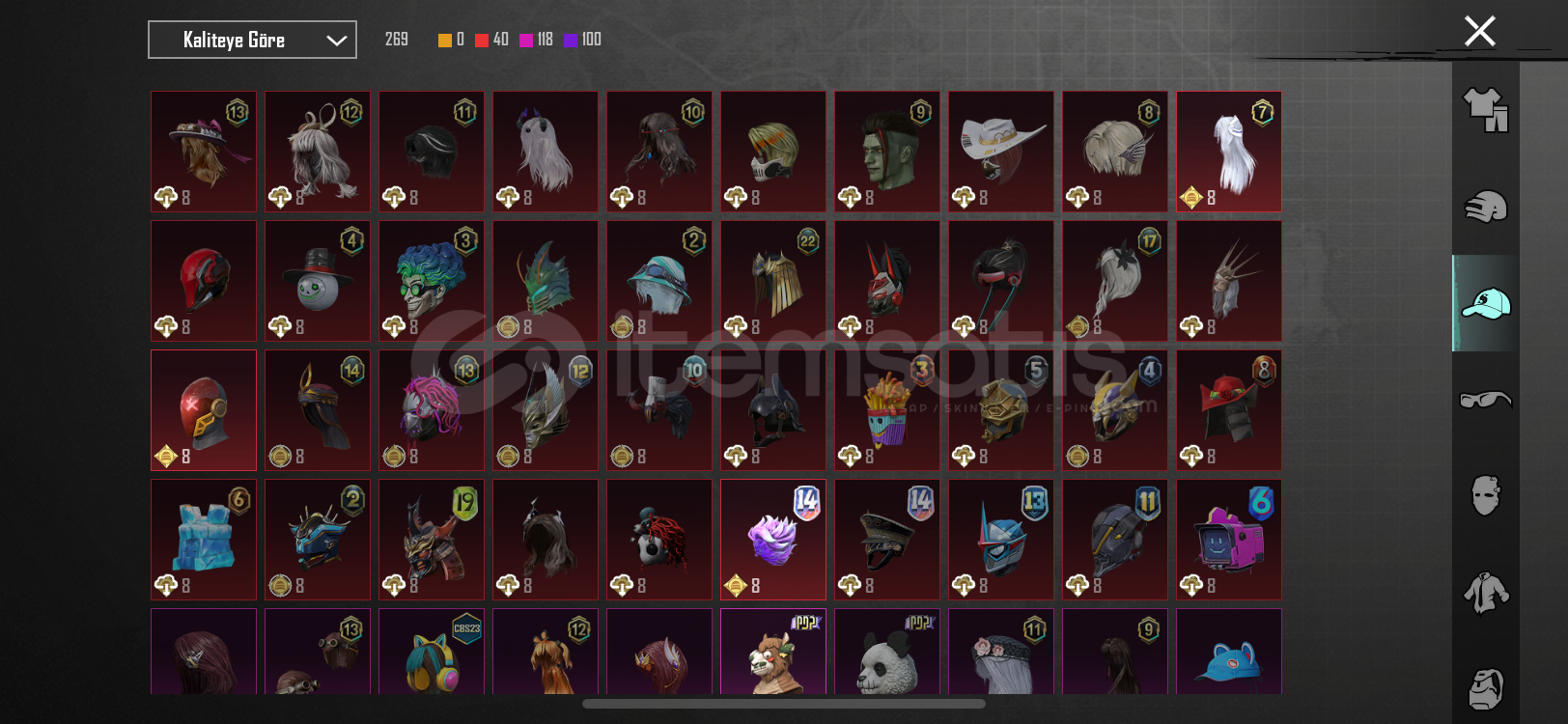1568x724 pixels.
Task: Open the sunglasses eyewear category
Action: 1485,399
